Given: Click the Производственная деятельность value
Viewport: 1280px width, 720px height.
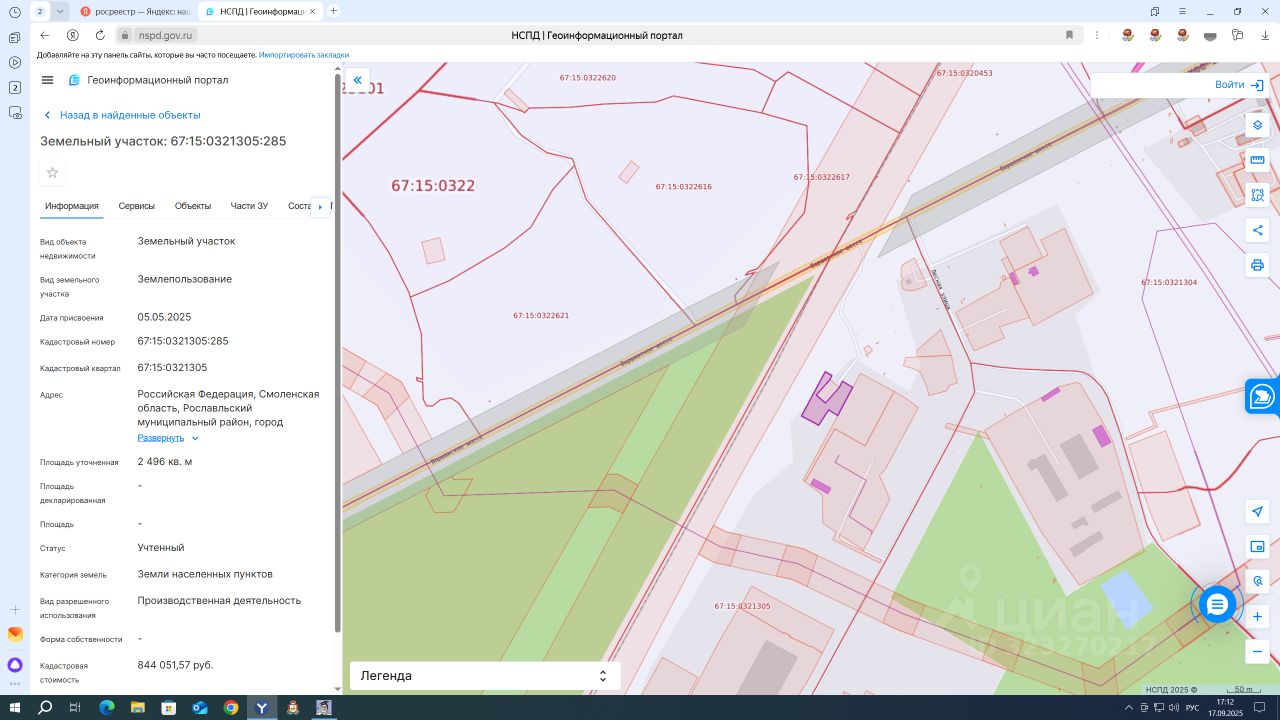Looking at the screenshot, I should (219, 601).
